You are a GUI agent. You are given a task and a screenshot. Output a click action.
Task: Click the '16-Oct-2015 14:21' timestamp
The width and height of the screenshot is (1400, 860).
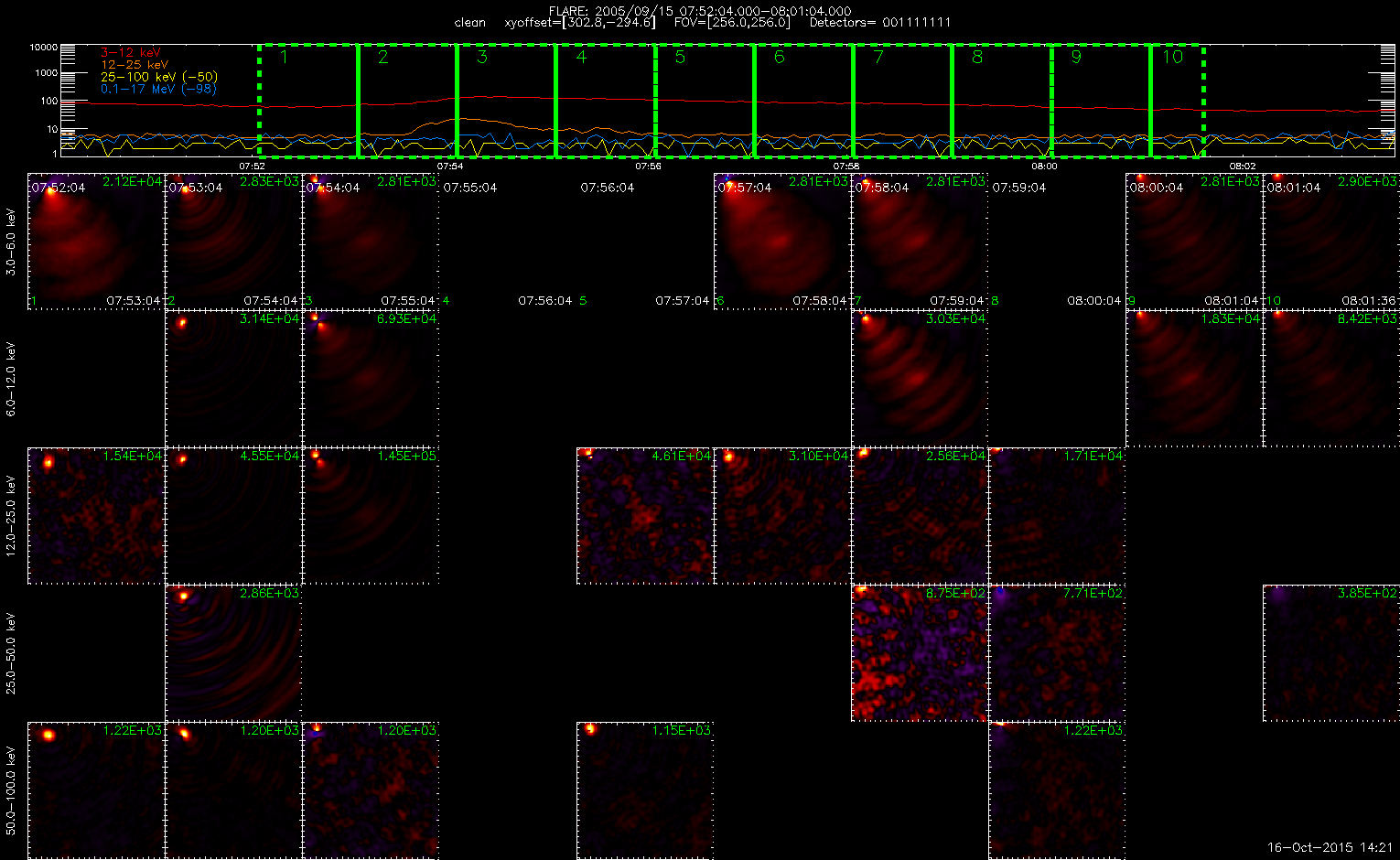[x=1330, y=848]
